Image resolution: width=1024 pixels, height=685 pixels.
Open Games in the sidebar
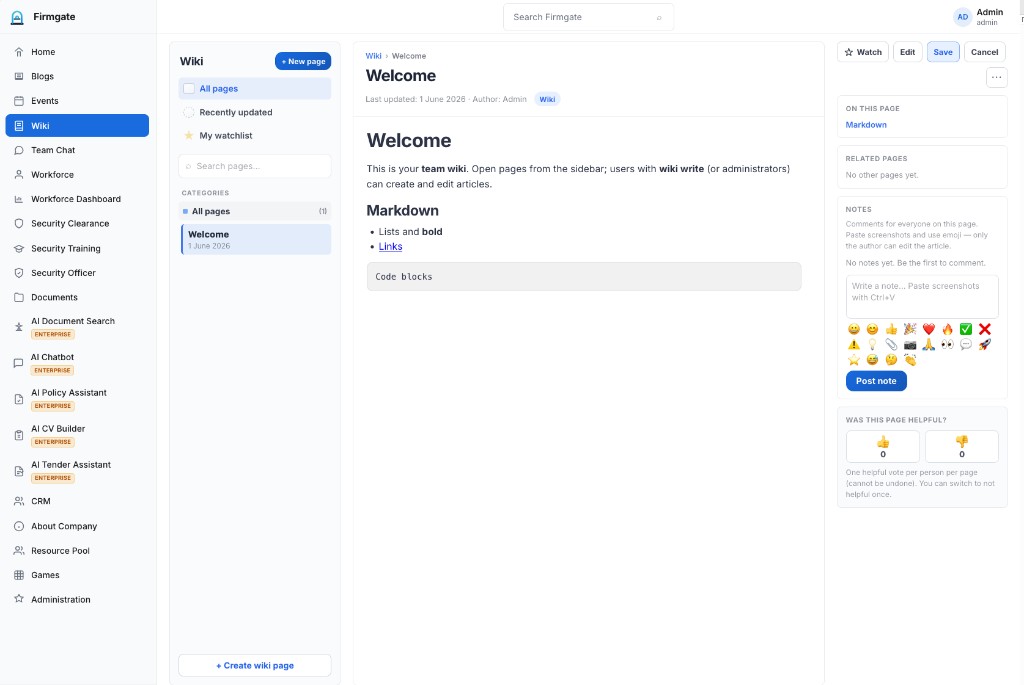pos(77,575)
